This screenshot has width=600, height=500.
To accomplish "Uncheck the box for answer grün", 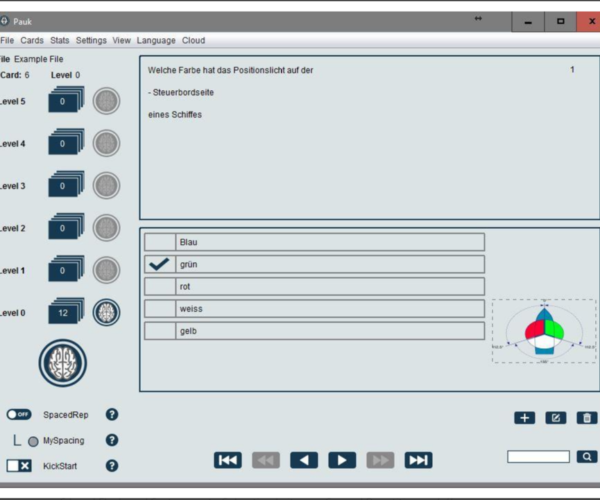I will 160,264.
